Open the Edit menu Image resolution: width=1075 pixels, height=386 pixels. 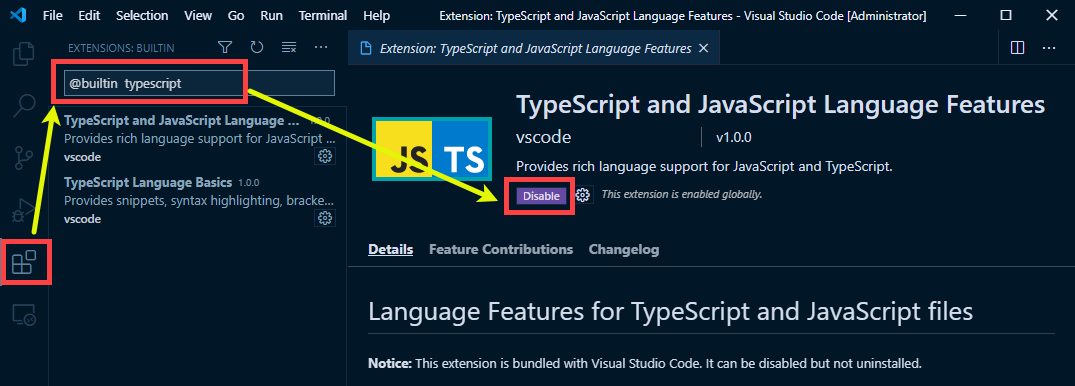tap(88, 15)
